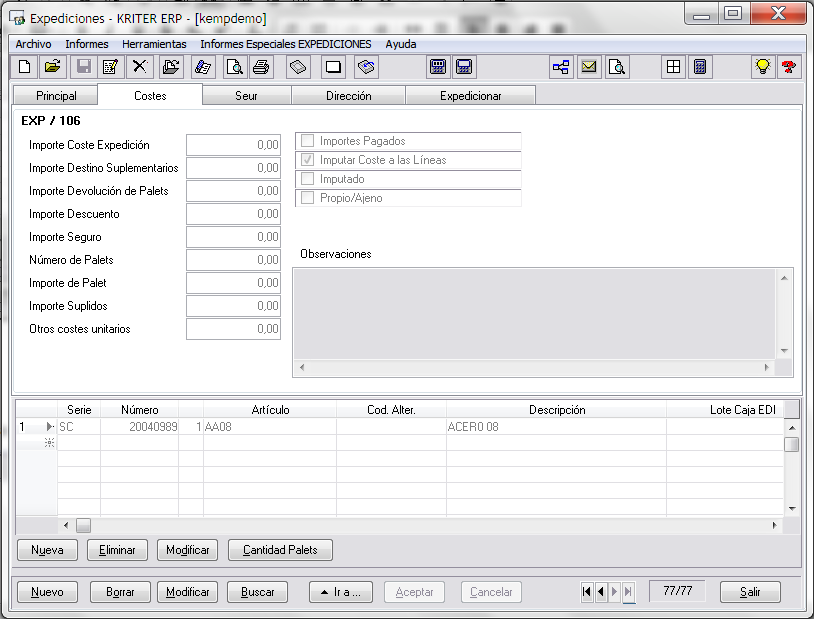Image resolution: width=814 pixels, height=619 pixels.
Task: Switch to the Dirección tab
Action: point(349,96)
